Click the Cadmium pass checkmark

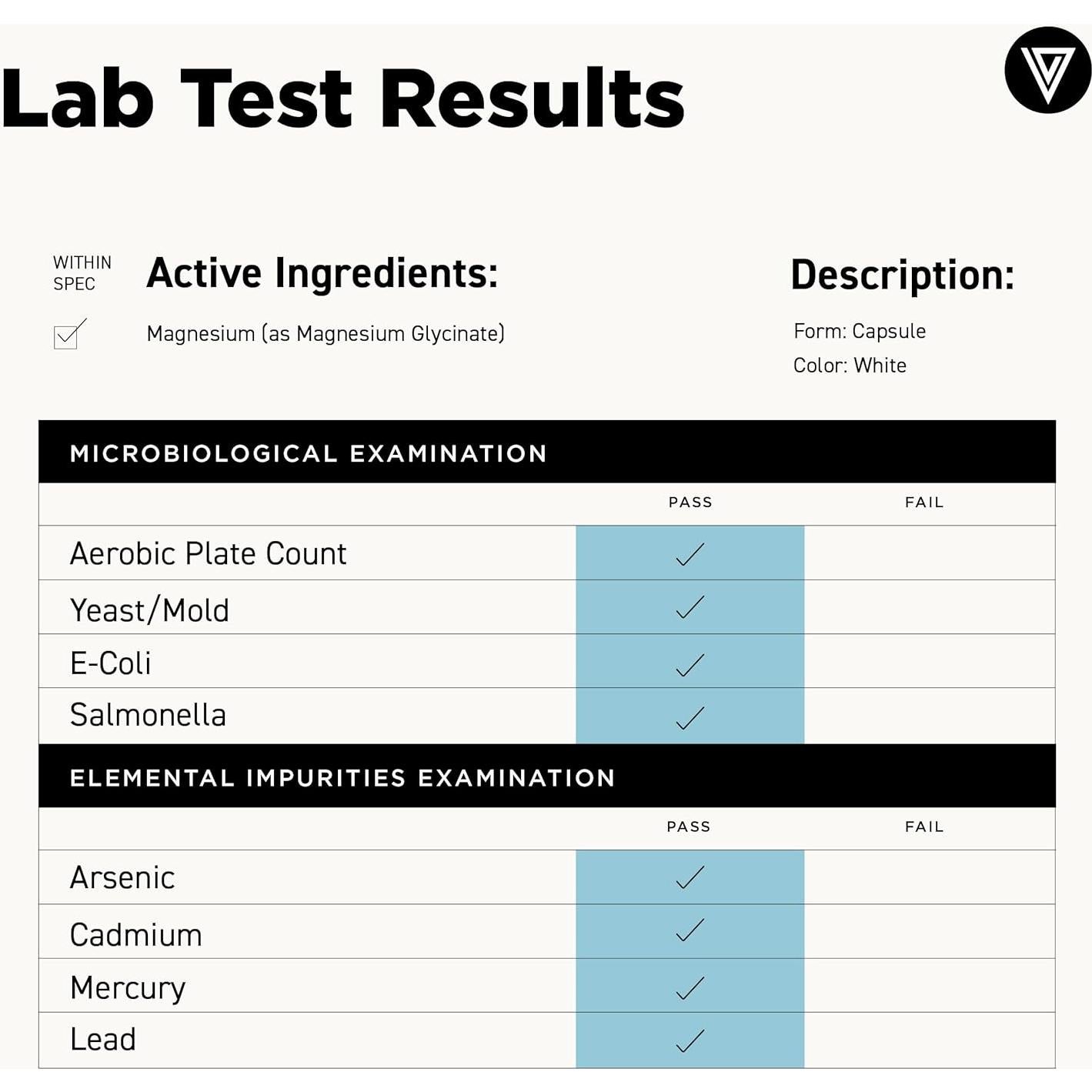[690, 931]
